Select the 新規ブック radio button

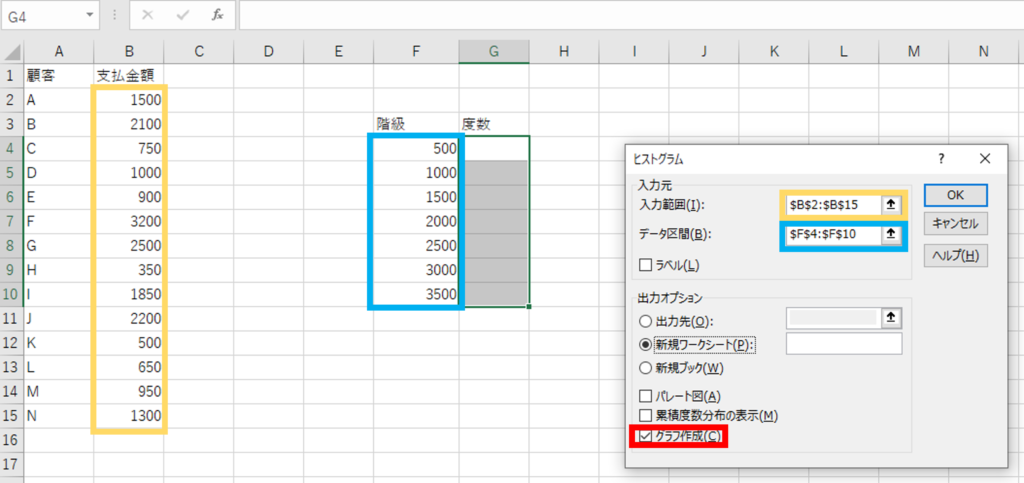[646, 368]
